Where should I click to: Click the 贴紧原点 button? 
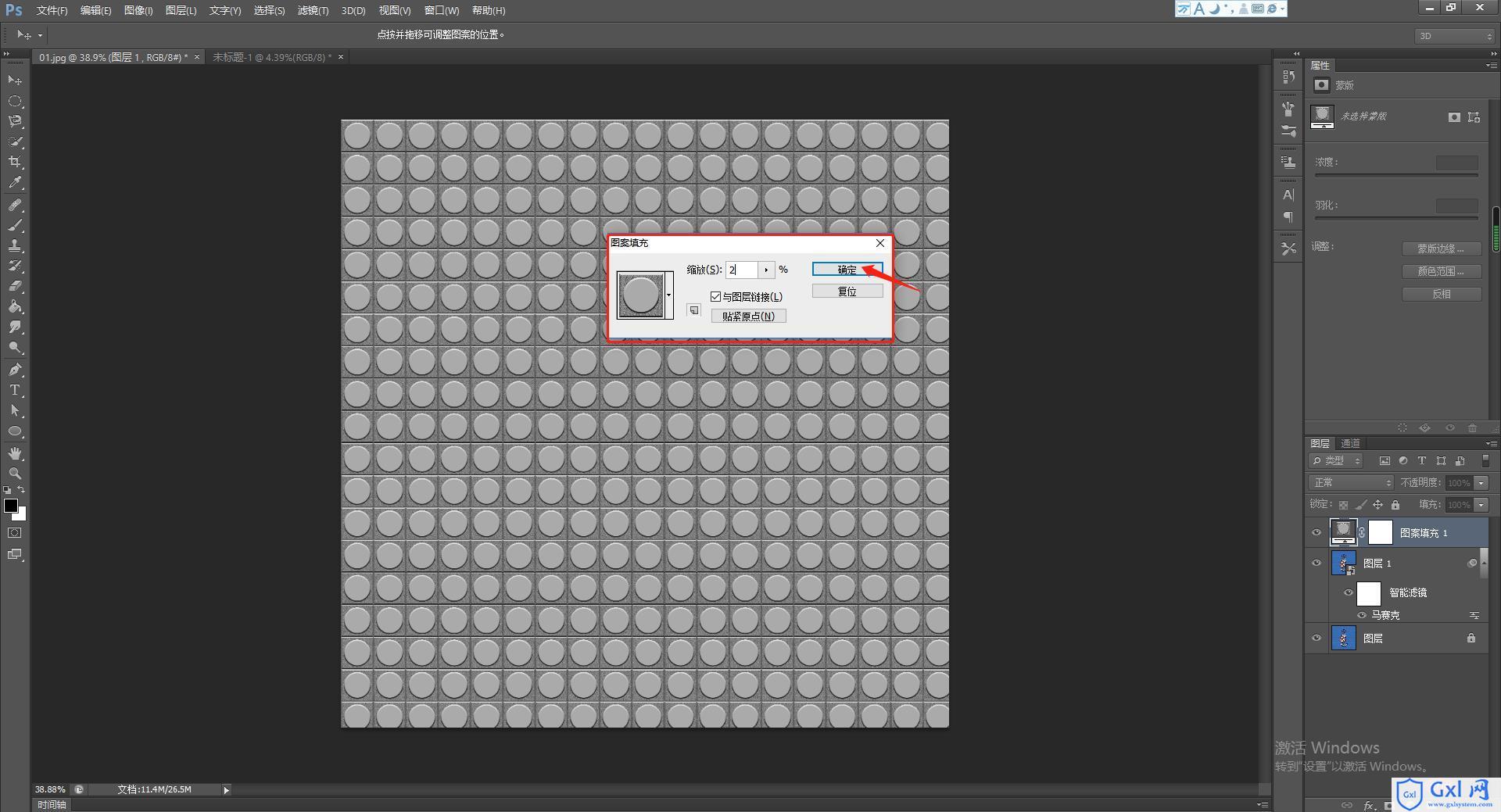coord(748,316)
